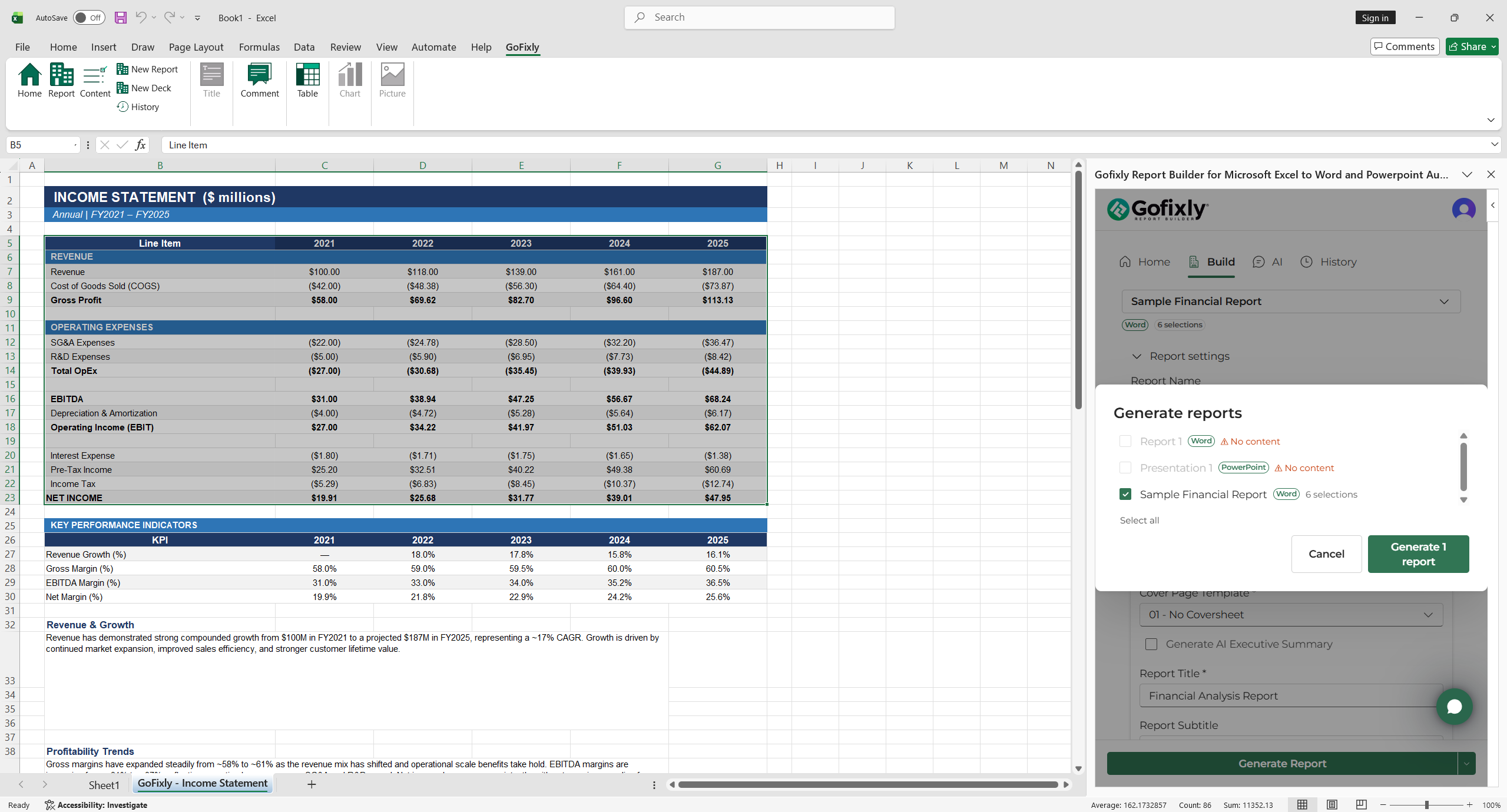Expand the formula bar chevron
The height and width of the screenshot is (812, 1507).
[x=1494, y=145]
